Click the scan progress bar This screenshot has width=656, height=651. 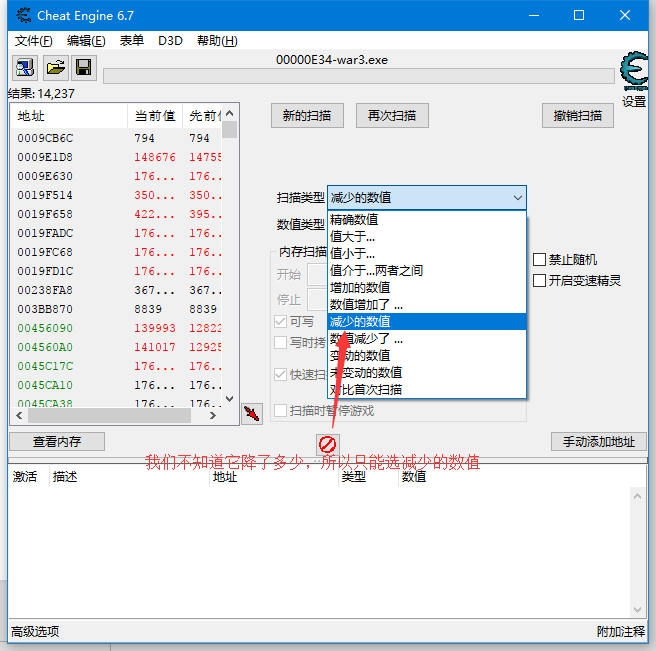[x=359, y=76]
